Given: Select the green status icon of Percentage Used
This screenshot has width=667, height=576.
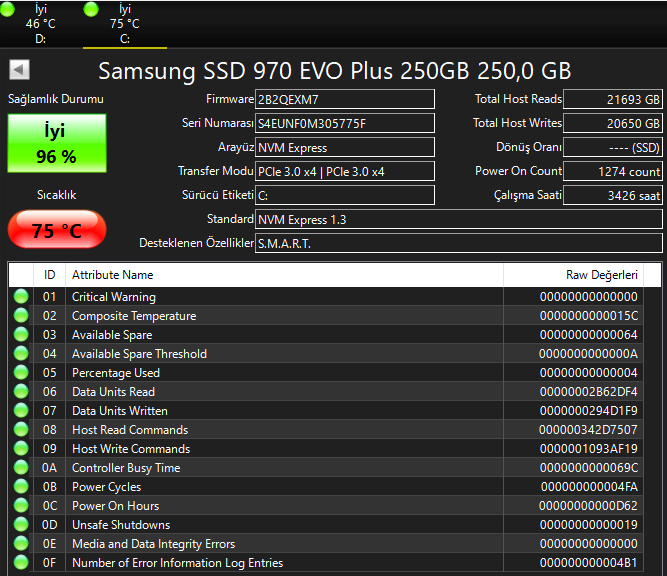Looking at the screenshot, I should coord(21,372).
